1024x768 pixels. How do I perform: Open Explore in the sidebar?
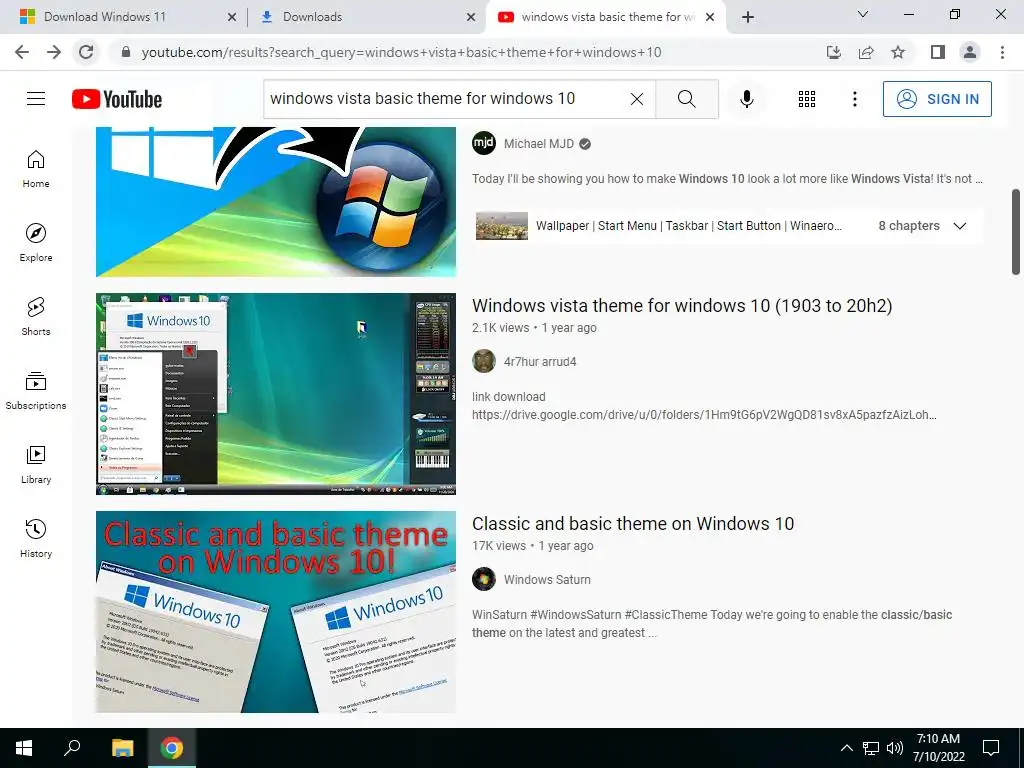point(36,243)
